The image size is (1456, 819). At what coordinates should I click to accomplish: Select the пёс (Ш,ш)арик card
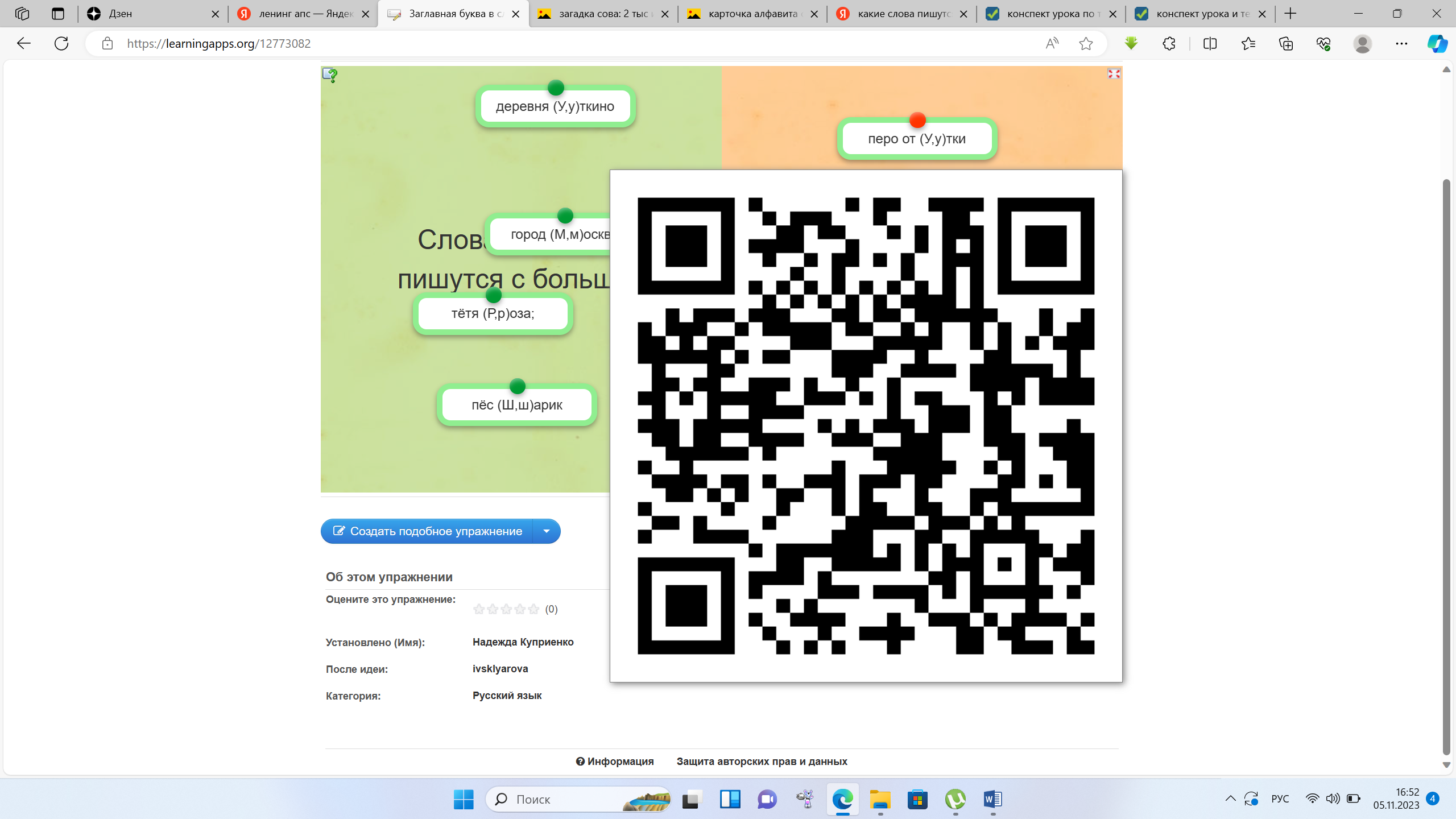click(516, 405)
